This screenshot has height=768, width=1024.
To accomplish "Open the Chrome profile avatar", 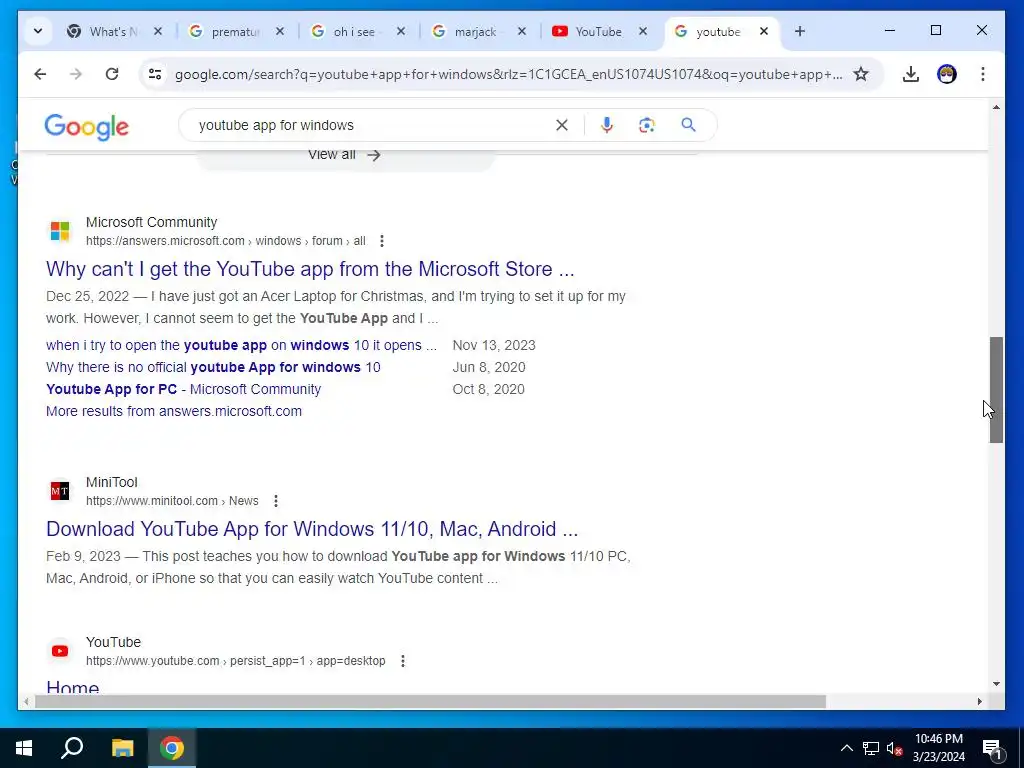I will (946, 74).
